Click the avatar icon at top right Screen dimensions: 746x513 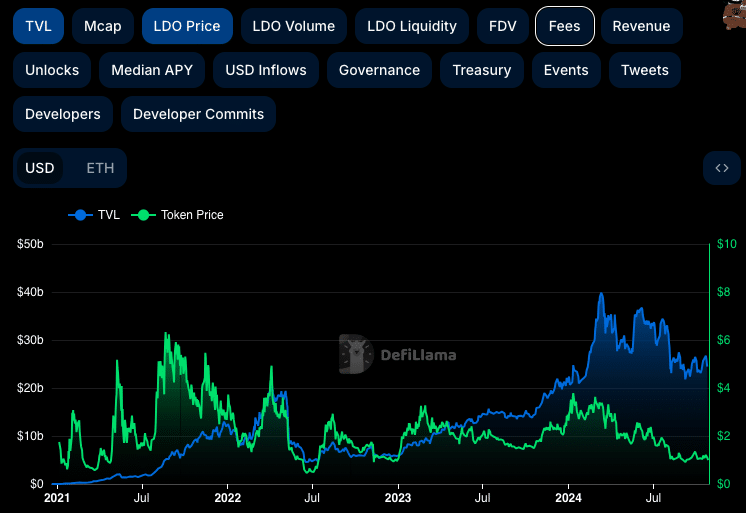coord(734,15)
